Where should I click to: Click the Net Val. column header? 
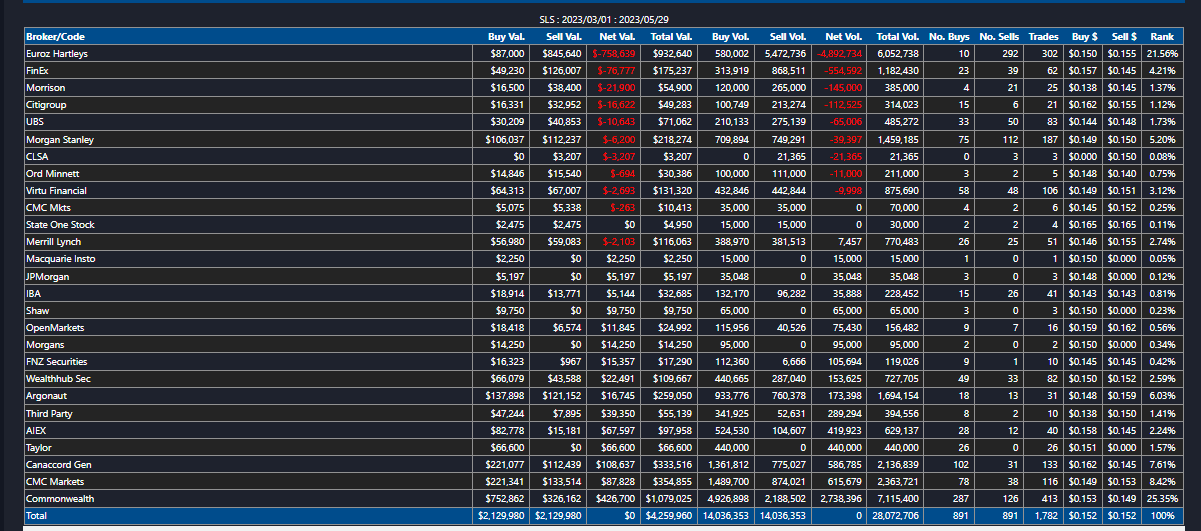(x=617, y=36)
